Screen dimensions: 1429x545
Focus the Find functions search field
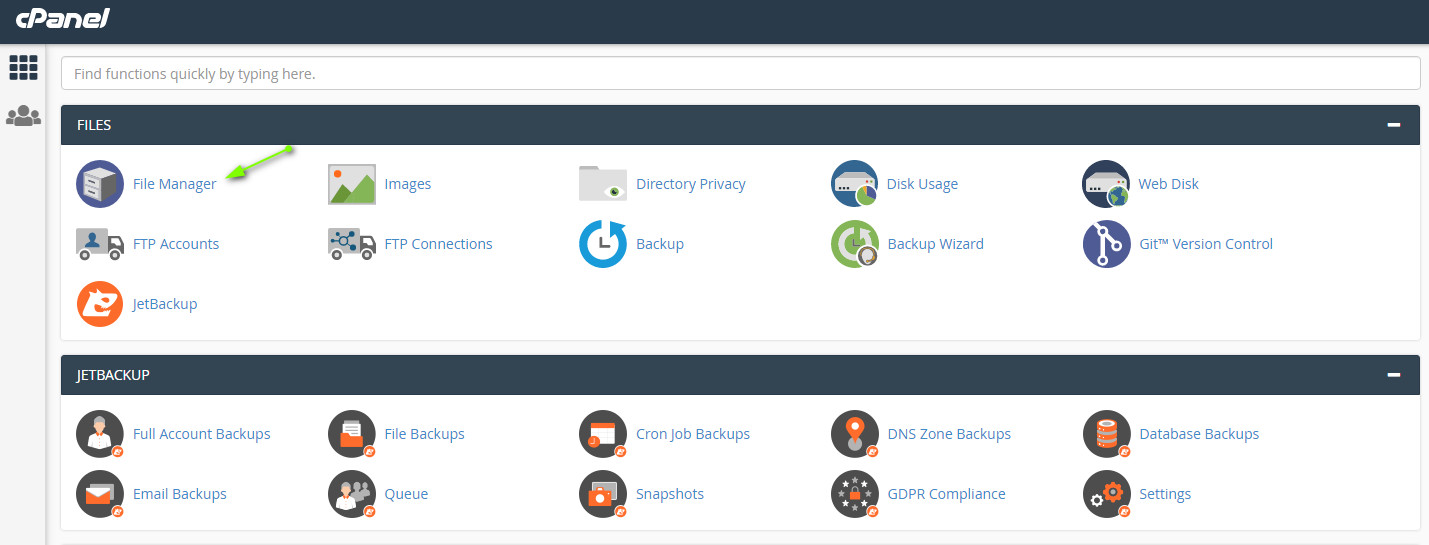(740, 73)
